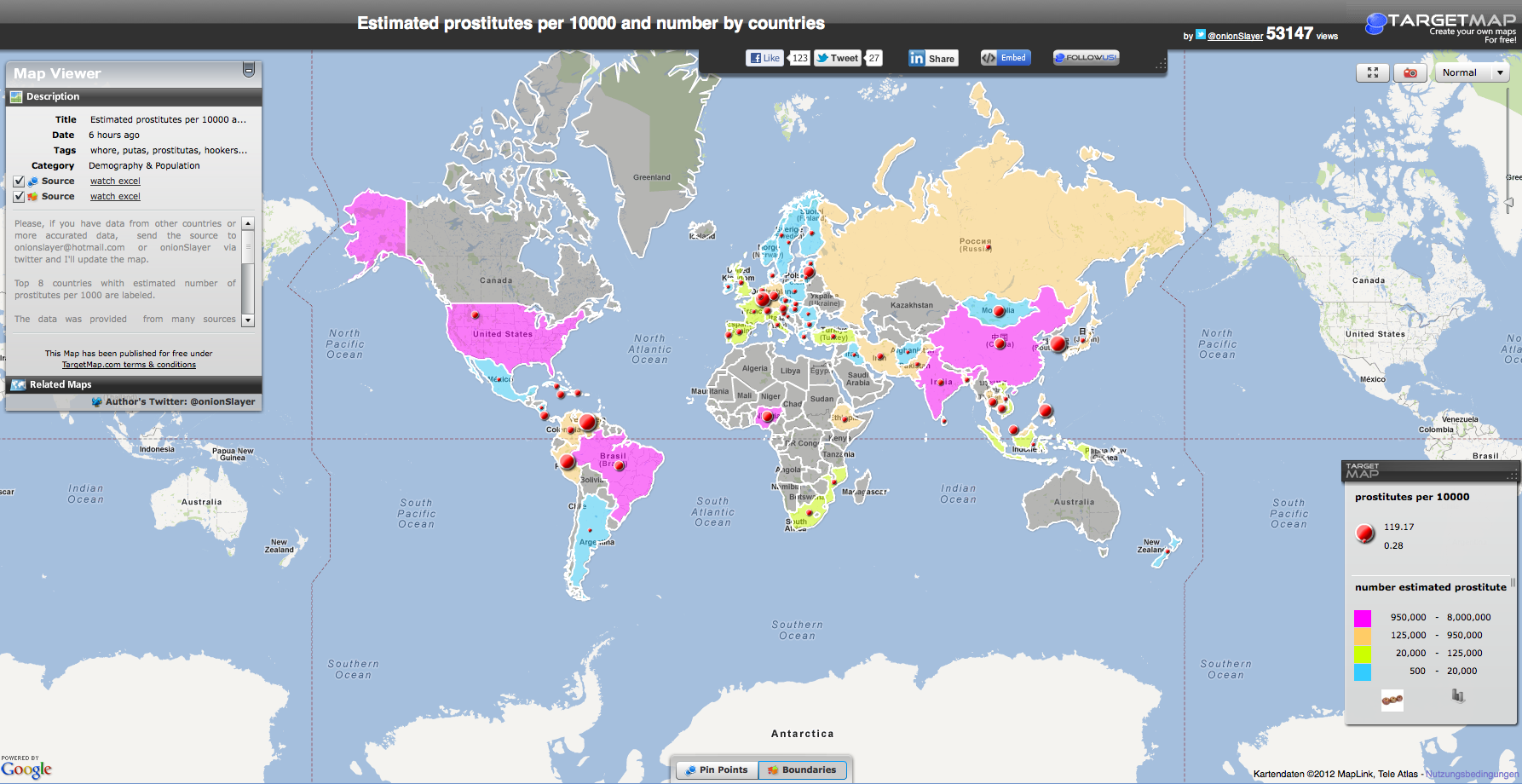Collapse the Description section
This screenshot has height=784, width=1522.
coord(53,97)
